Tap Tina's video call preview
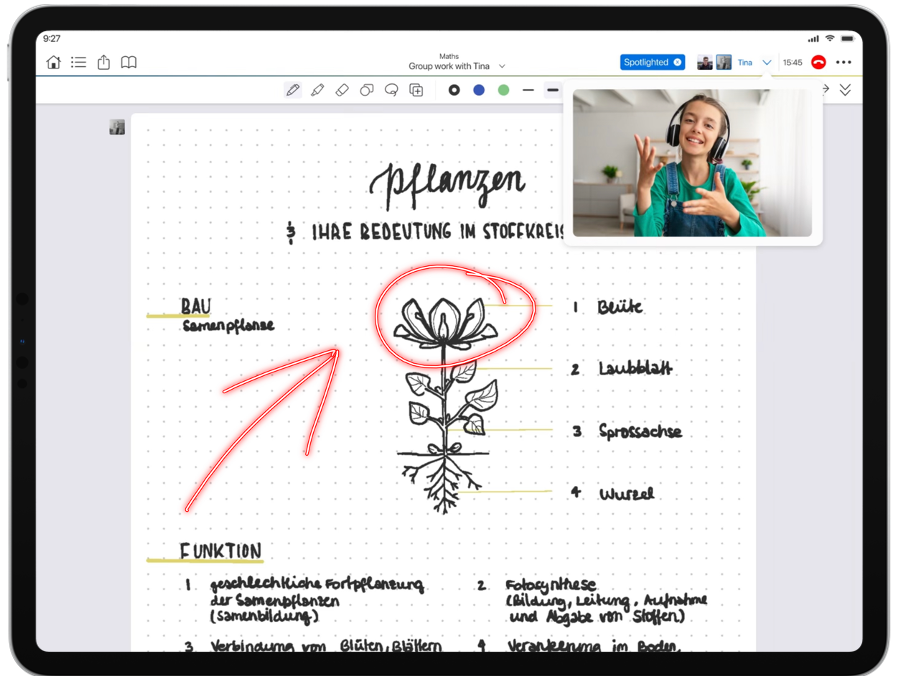 point(692,163)
